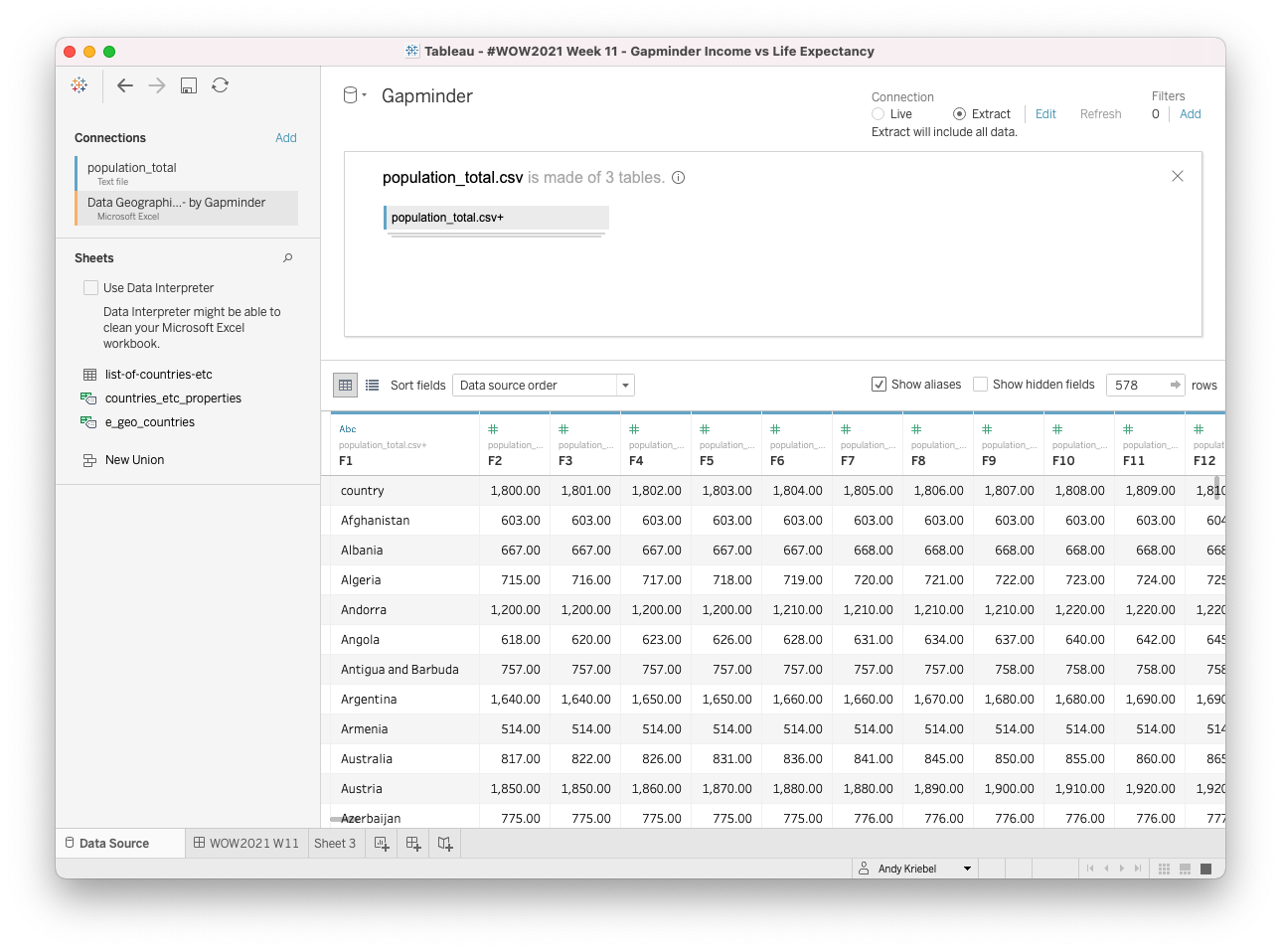Click the back arrow in the toolbar

tap(125, 85)
